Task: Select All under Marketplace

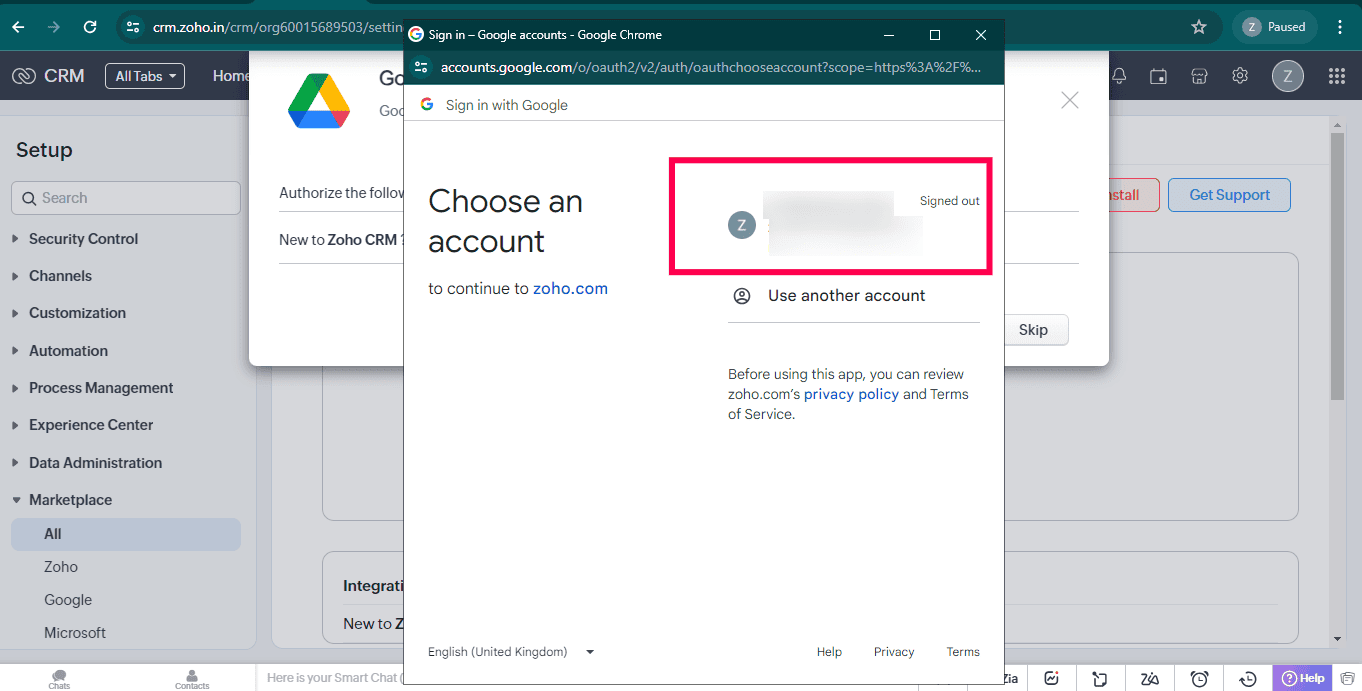Action: click(126, 534)
